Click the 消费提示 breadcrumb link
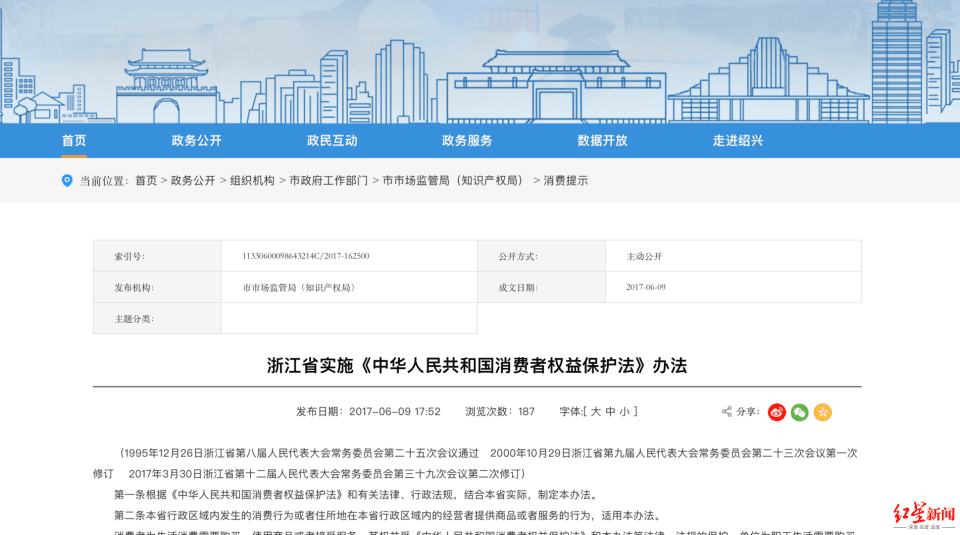The width and height of the screenshot is (960, 535). pyautogui.click(x=566, y=181)
